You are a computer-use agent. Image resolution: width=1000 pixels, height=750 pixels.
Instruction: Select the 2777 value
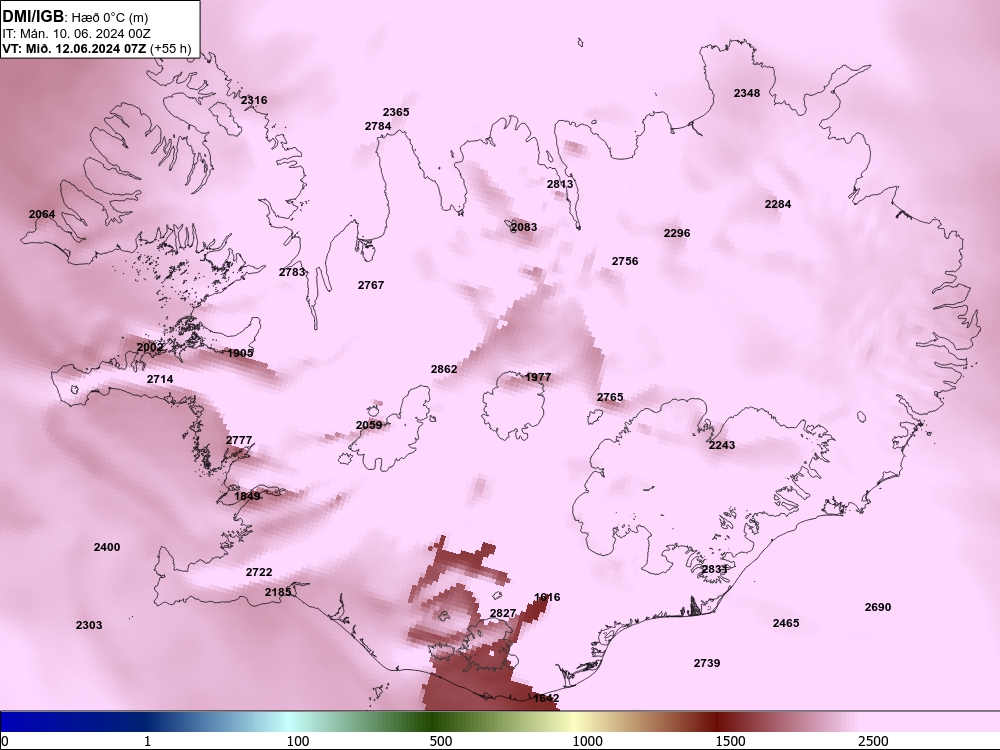239,441
